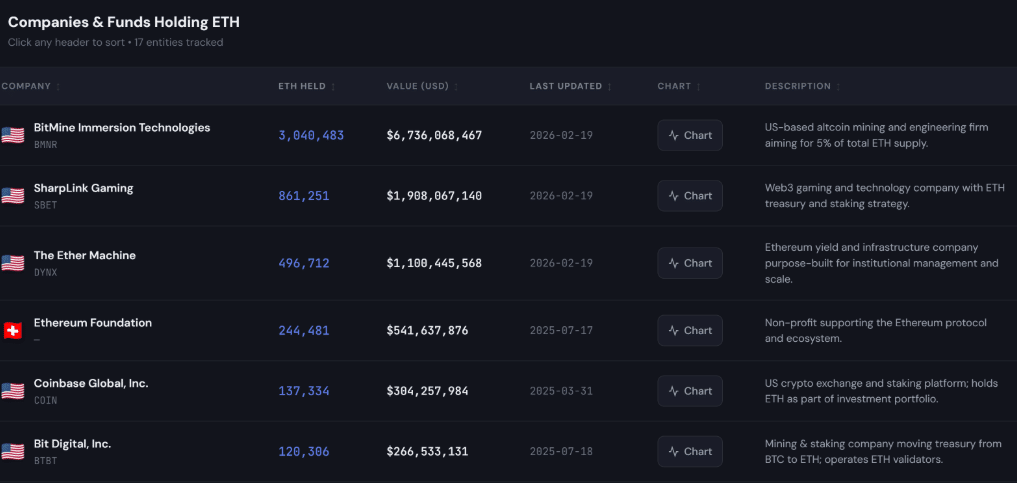Click the Description column header
The height and width of the screenshot is (483, 1017).
pos(798,86)
